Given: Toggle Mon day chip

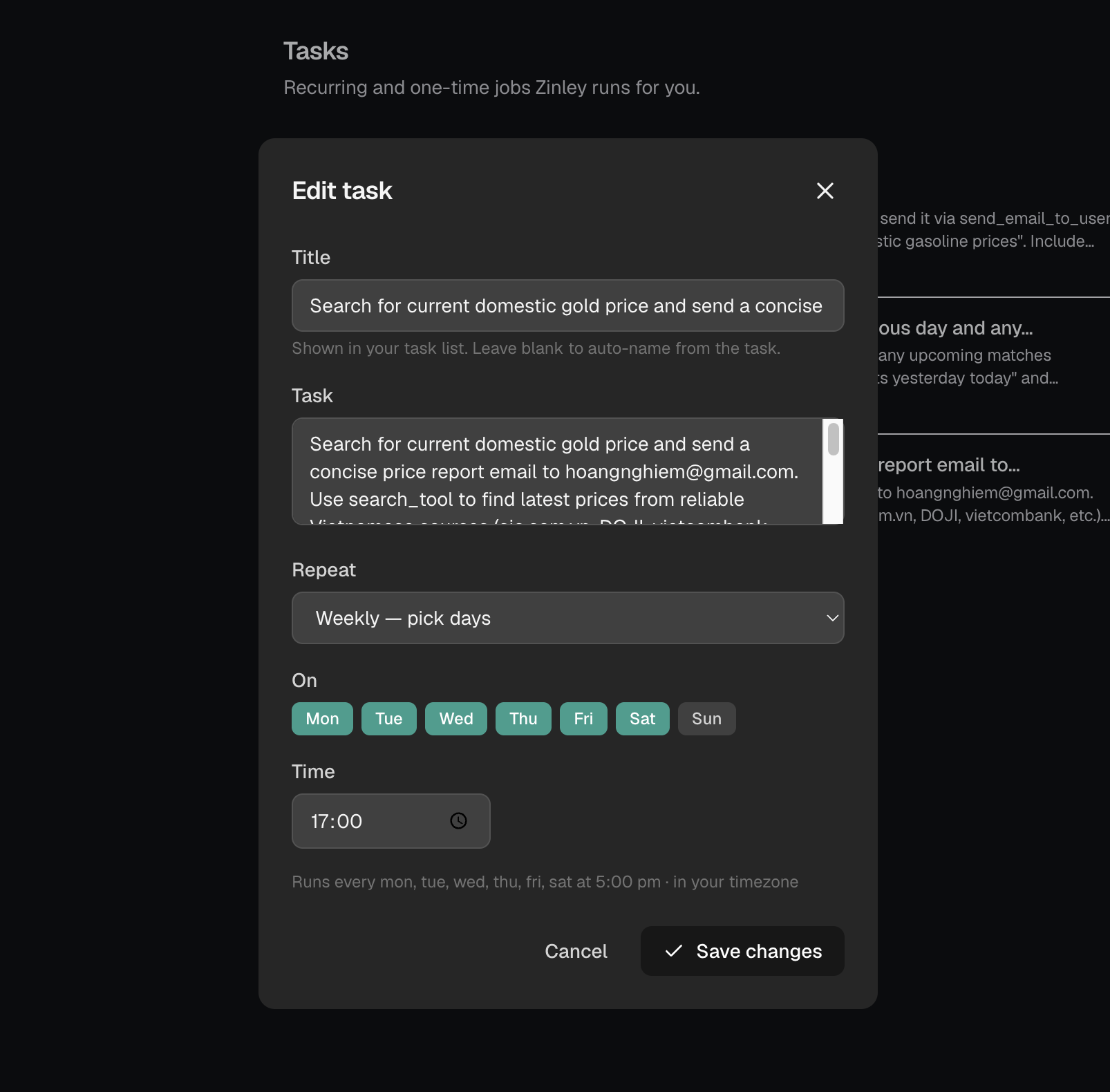Looking at the screenshot, I should (322, 719).
